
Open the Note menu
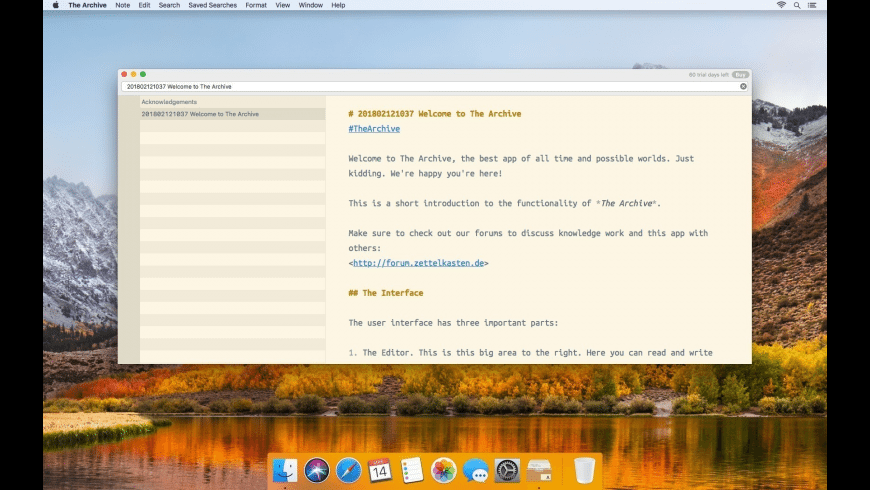pyautogui.click(x=123, y=5)
